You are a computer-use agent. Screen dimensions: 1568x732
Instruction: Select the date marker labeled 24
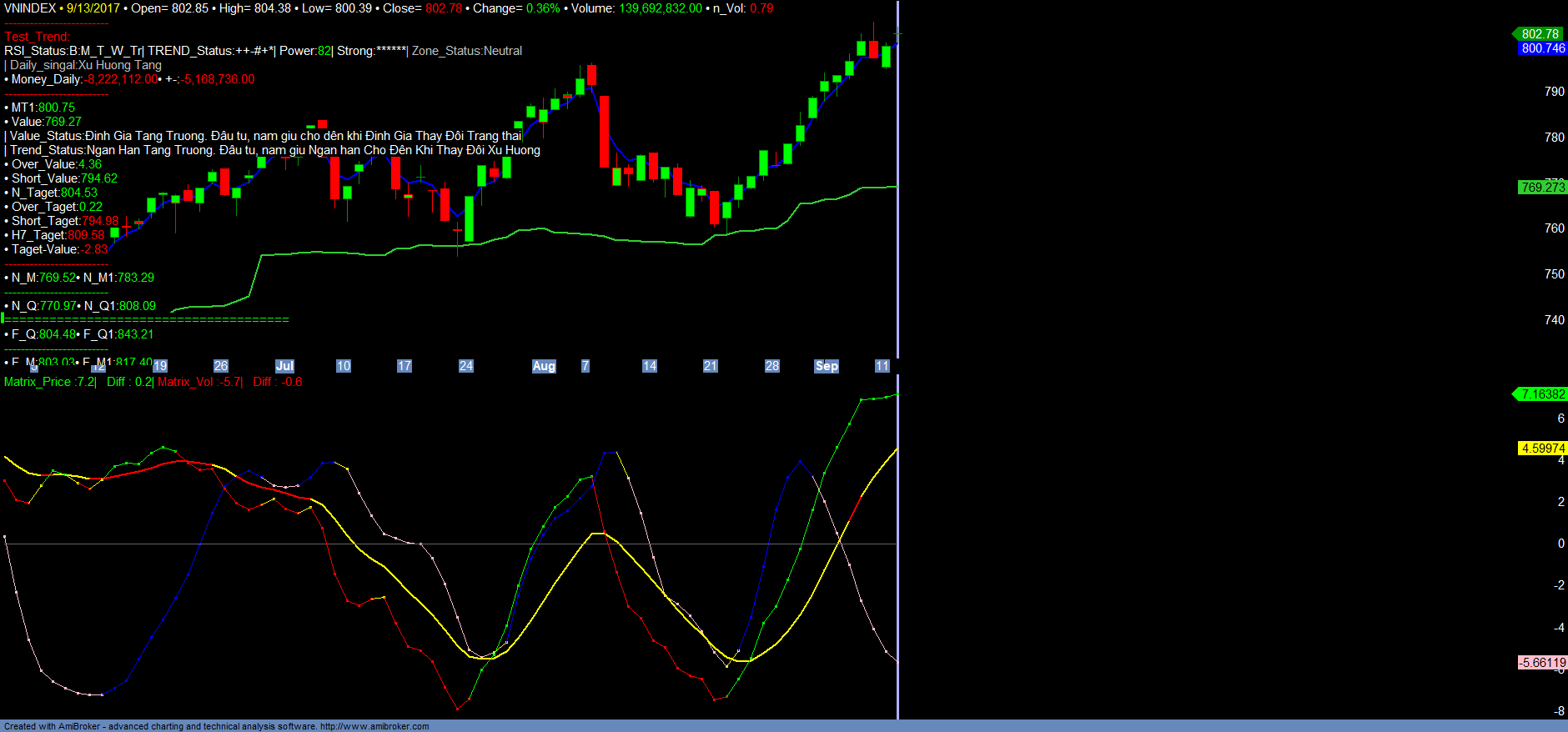466,366
